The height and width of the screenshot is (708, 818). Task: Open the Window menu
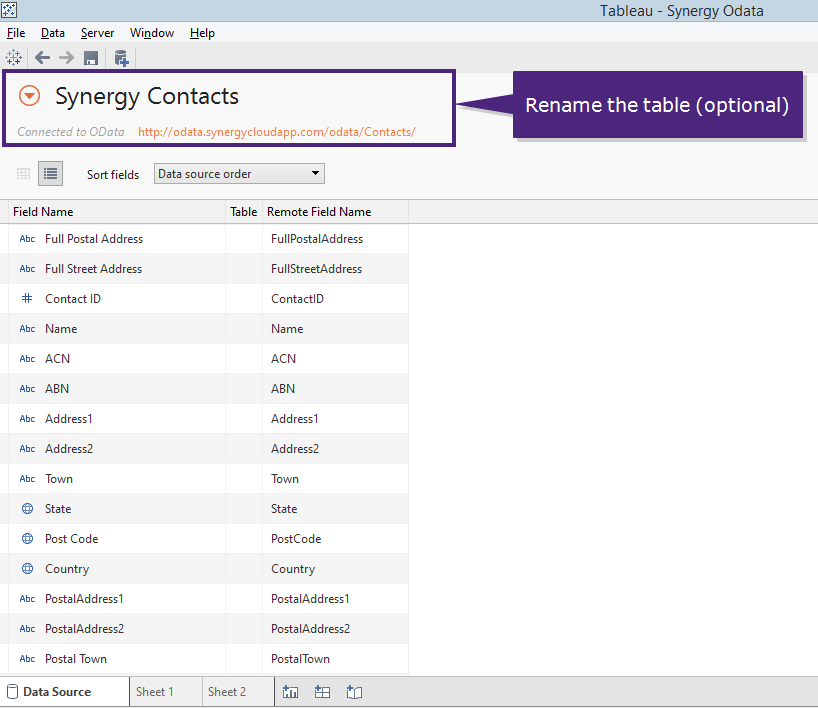point(152,33)
